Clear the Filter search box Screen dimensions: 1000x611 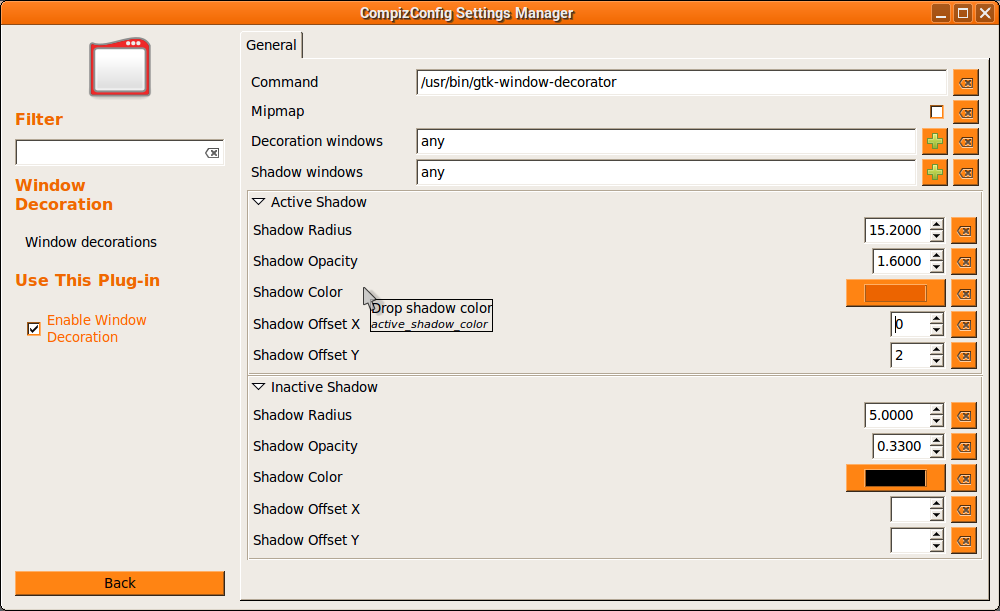point(212,153)
